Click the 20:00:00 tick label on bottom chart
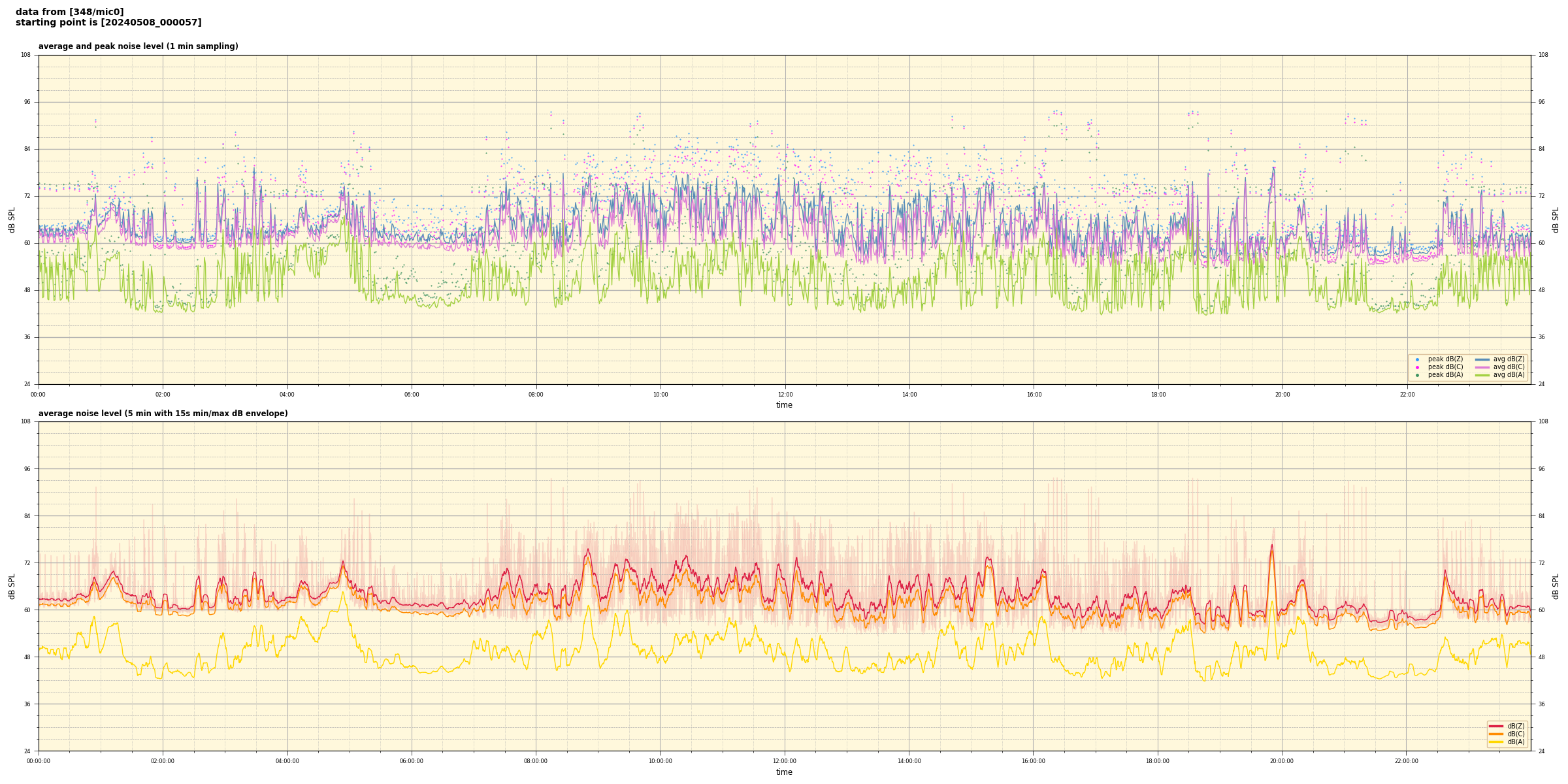 [x=1282, y=761]
